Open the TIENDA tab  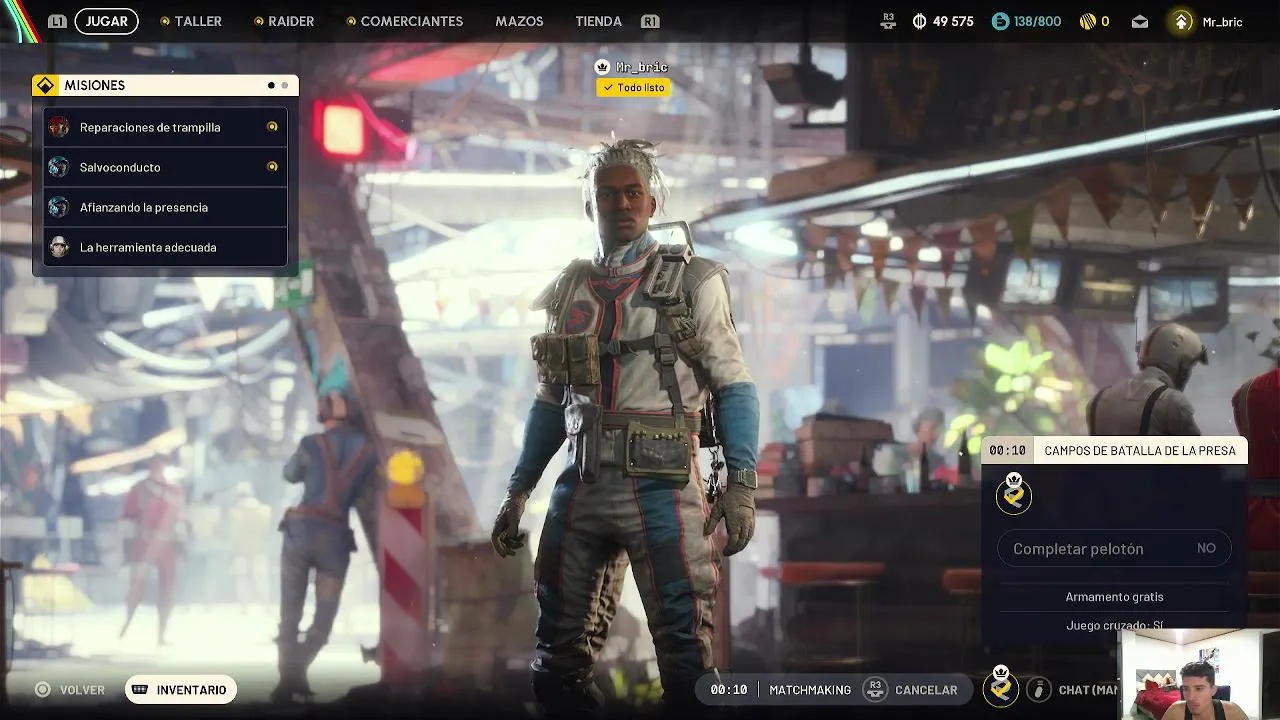[x=598, y=21]
